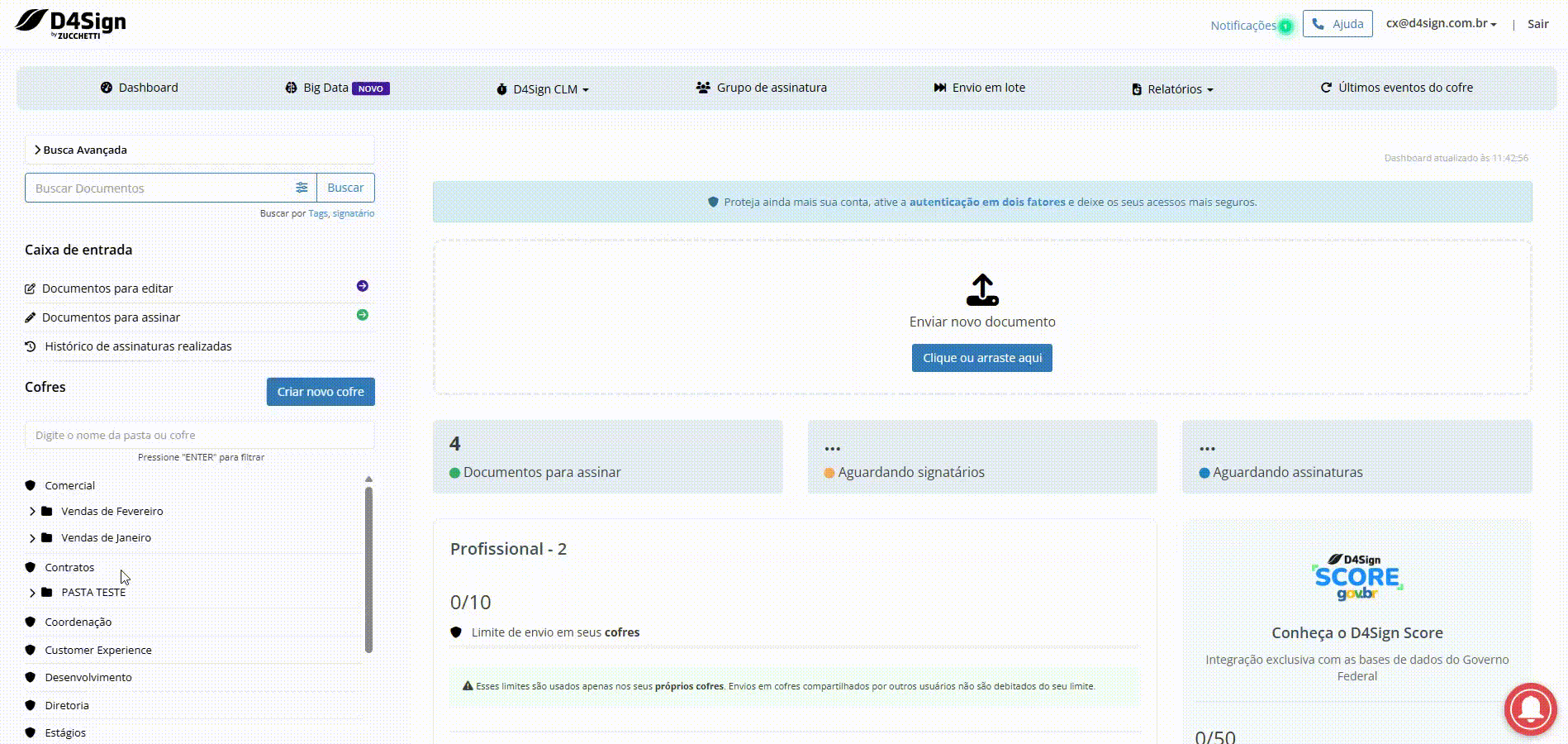Open the cx@d4sign.com.br account dropdown
Screen dimensions: 1568x744
(1442, 23)
